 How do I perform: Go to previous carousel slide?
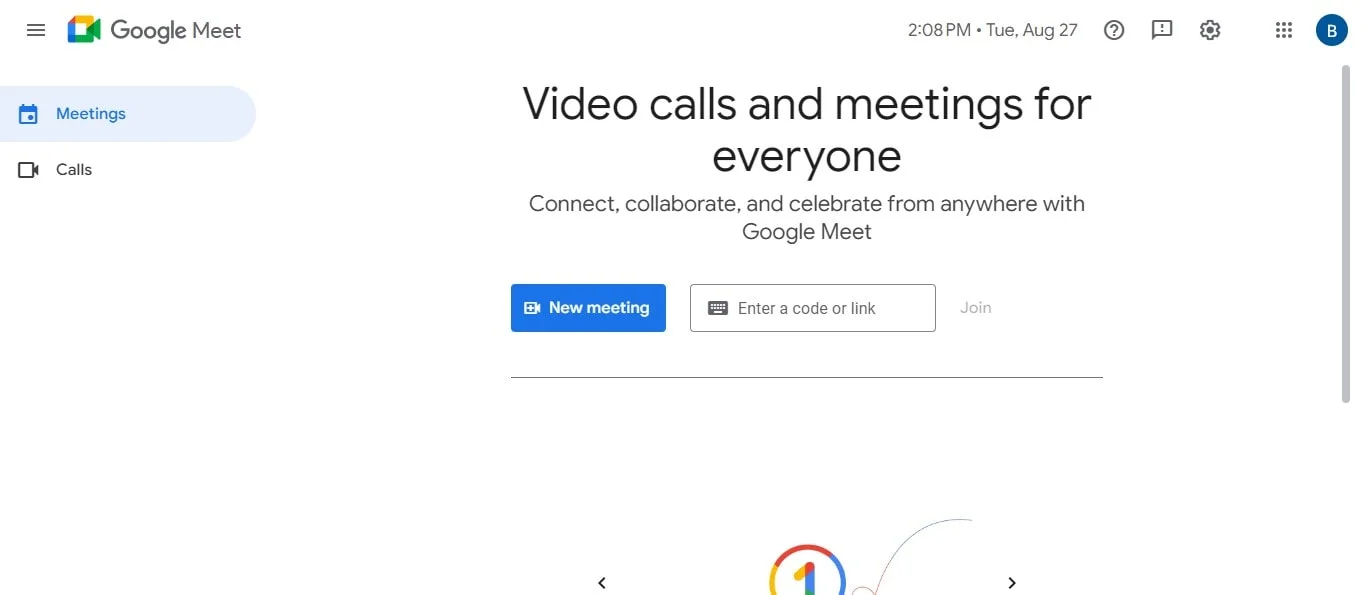(602, 583)
